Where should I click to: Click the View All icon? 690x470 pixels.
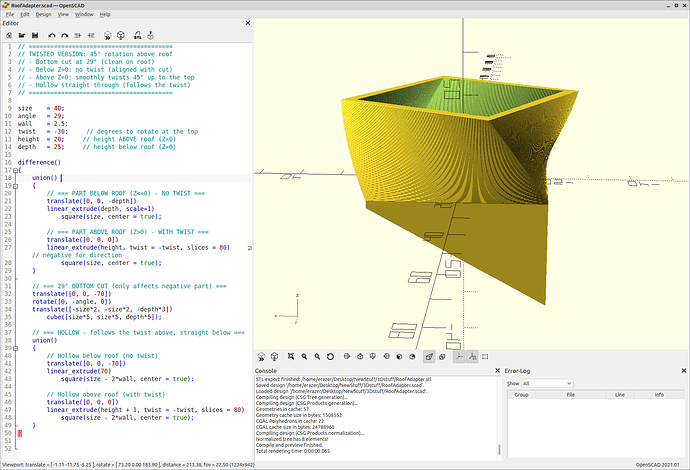click(x=291, y=356)
